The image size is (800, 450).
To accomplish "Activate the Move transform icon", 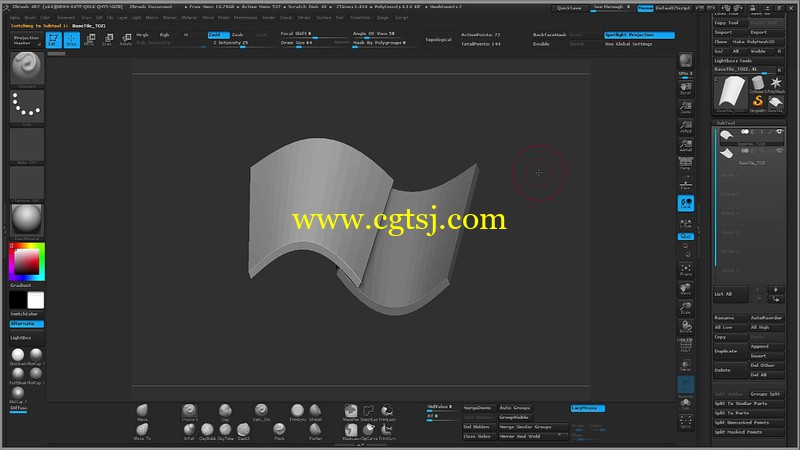I will point(89,40).
